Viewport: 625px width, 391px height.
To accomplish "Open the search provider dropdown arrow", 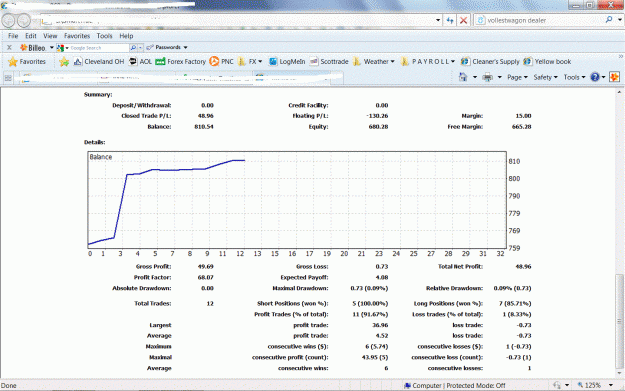I will point(619,20).
